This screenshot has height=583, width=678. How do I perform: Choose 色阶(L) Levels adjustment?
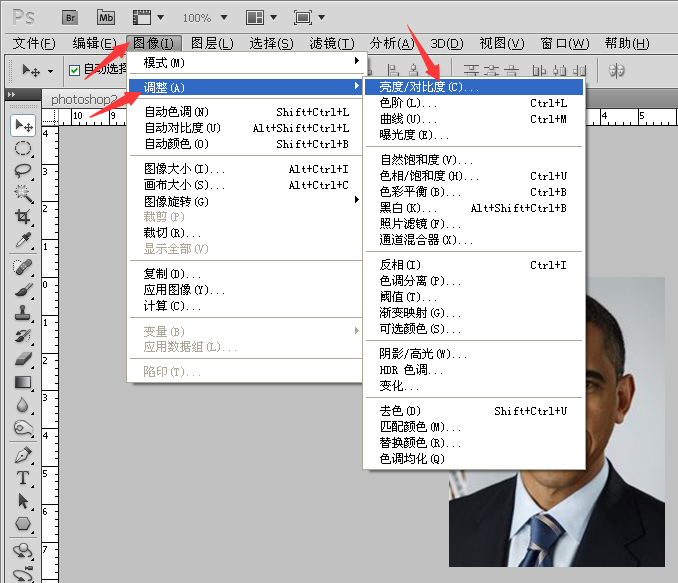click(474, 103)
